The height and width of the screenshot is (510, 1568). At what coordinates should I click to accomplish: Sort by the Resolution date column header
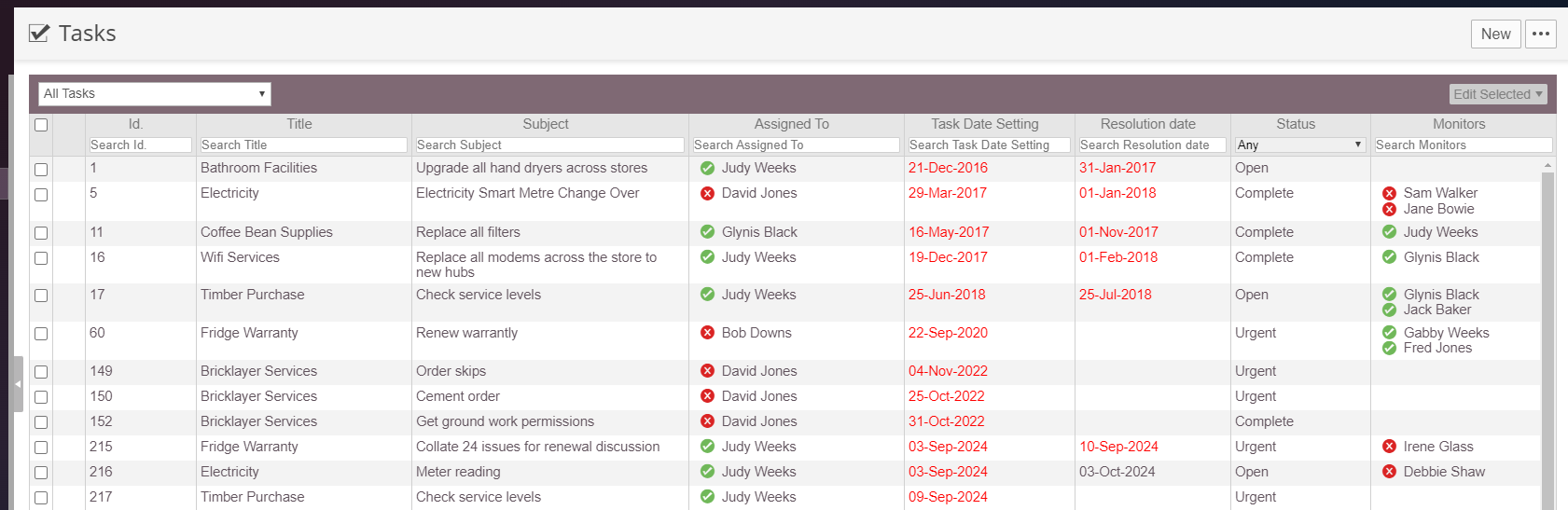coord(1148,124)
